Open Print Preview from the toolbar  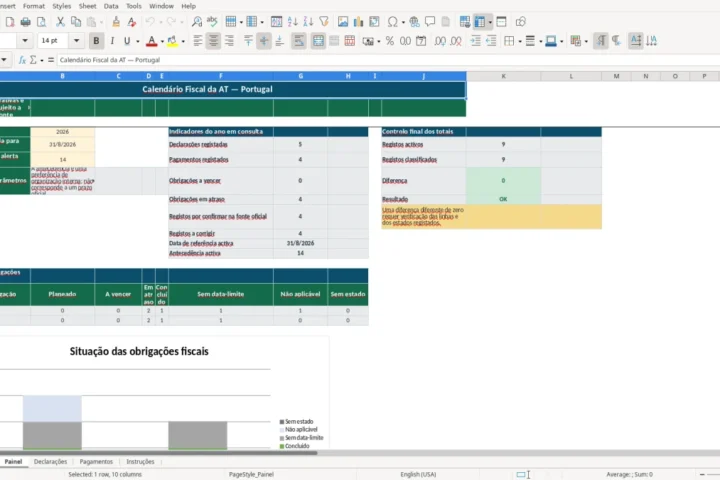pyautogui.click(x=41, y=22)
